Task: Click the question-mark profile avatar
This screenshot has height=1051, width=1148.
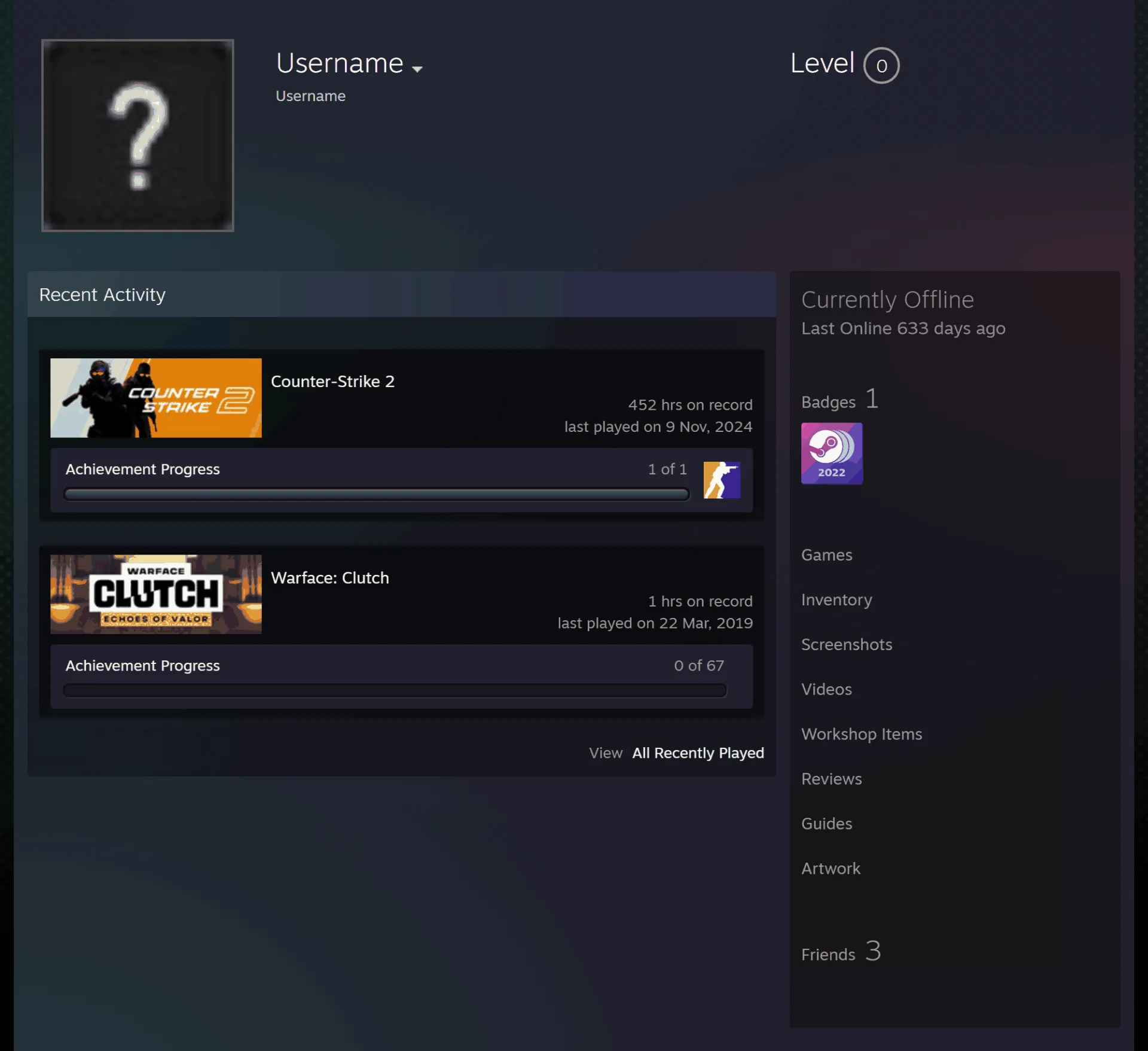Action: click(138, 135)
